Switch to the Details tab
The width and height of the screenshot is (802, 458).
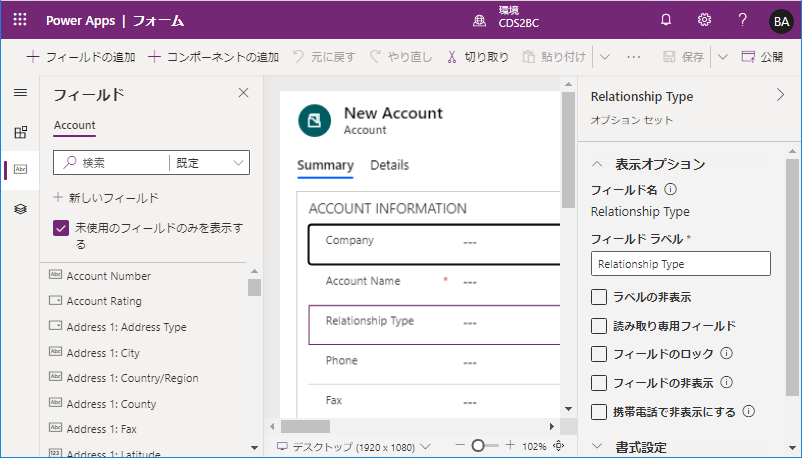point(389,165)
